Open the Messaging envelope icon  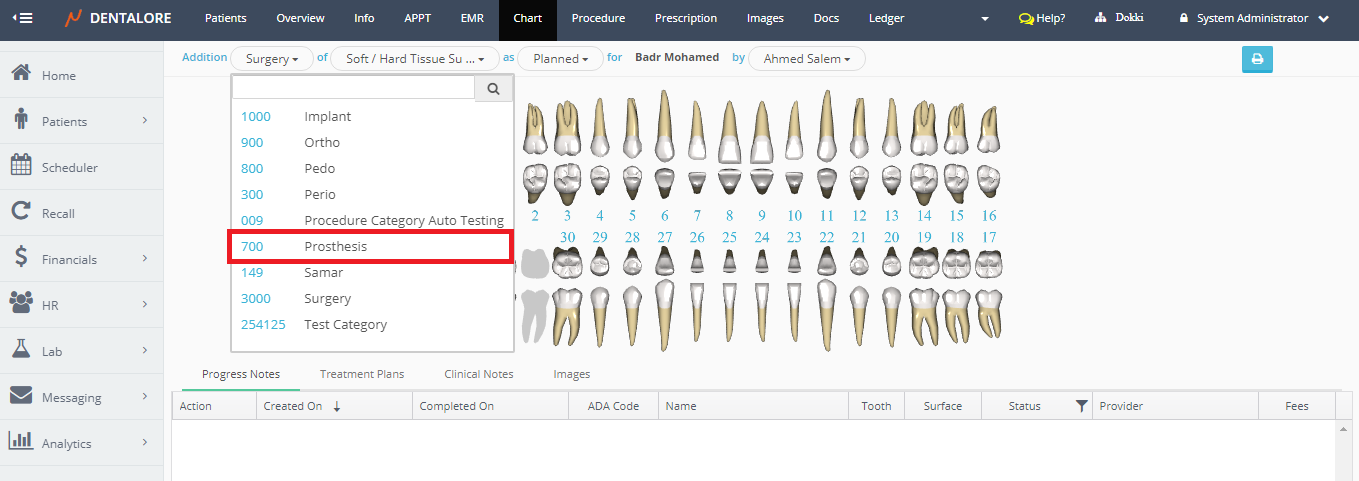(x=21, y=397)
